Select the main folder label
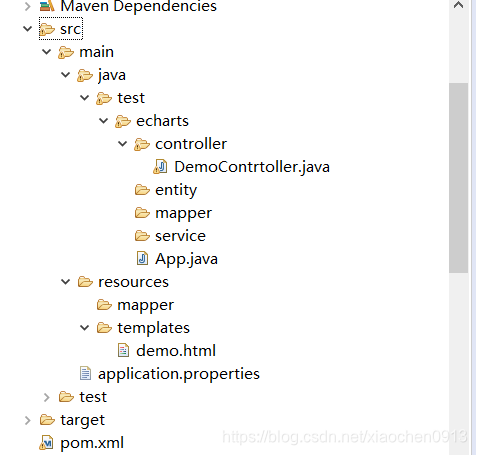 [x=97, y=52]
